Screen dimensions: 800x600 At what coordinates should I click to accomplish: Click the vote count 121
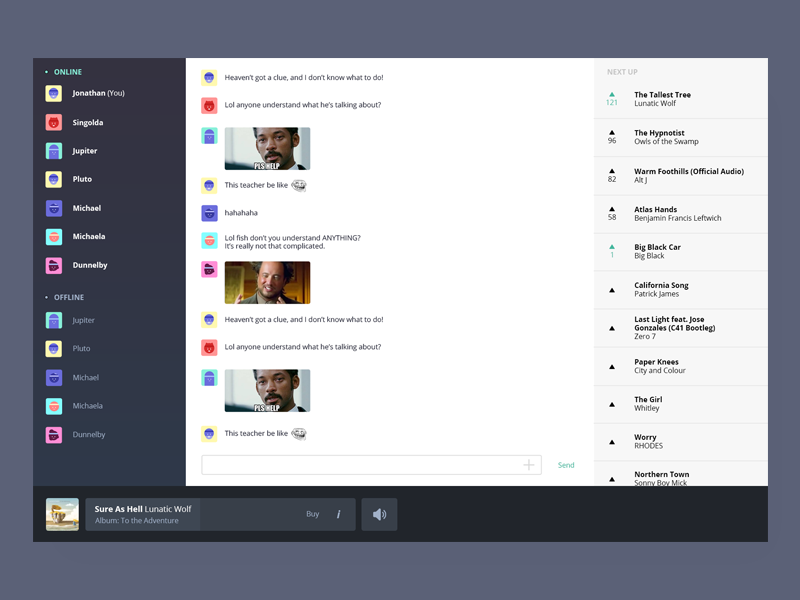pos(612,103)
